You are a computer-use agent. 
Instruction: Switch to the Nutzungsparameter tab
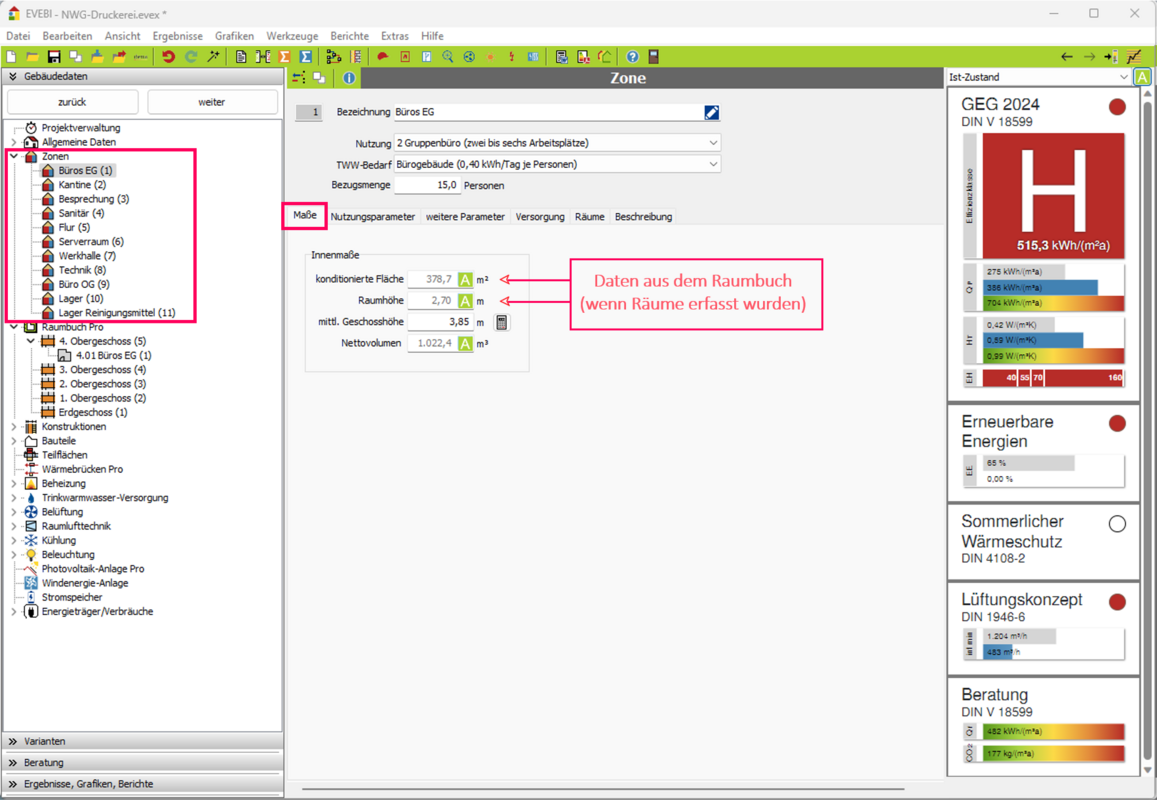[372, 217]
